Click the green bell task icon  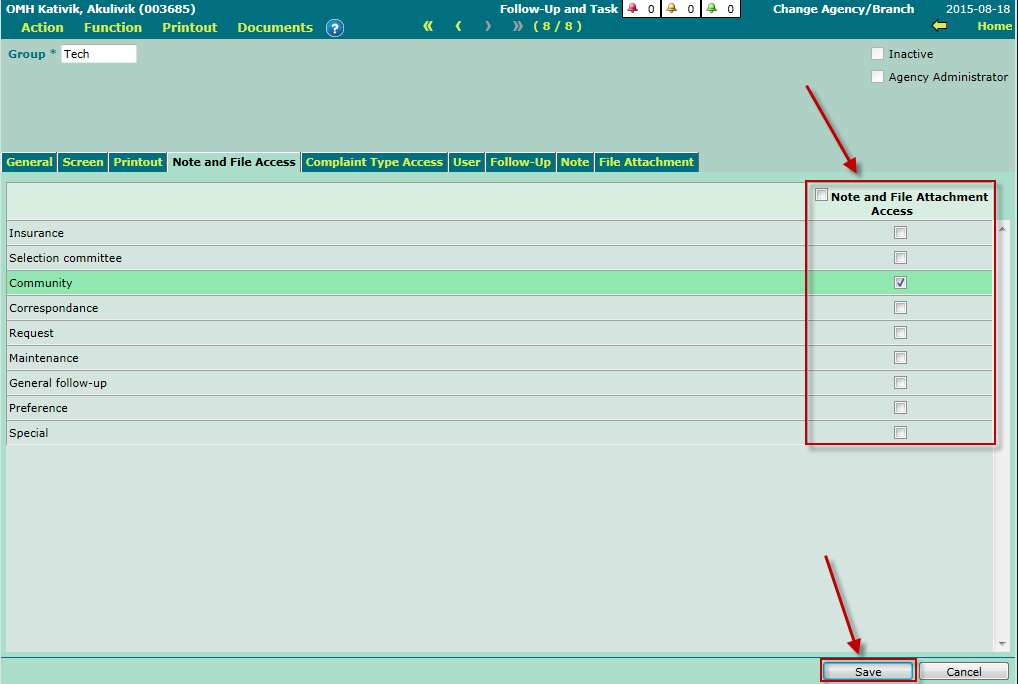pos(712,9)
